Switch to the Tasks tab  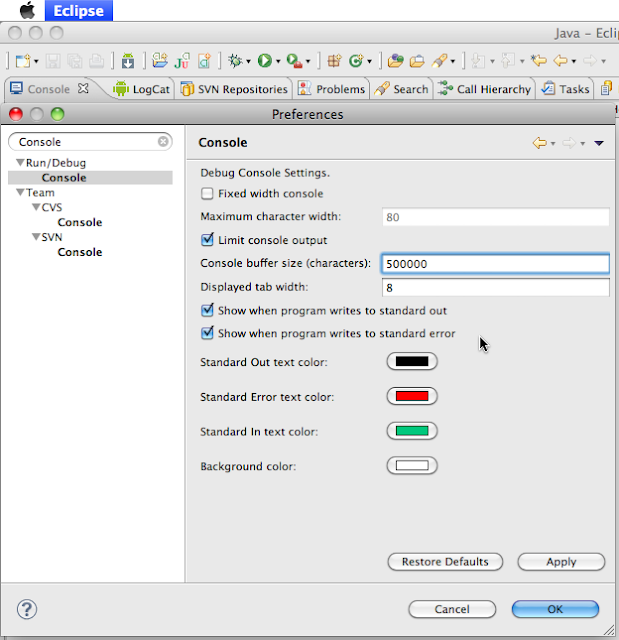click(x=565, y=89)
